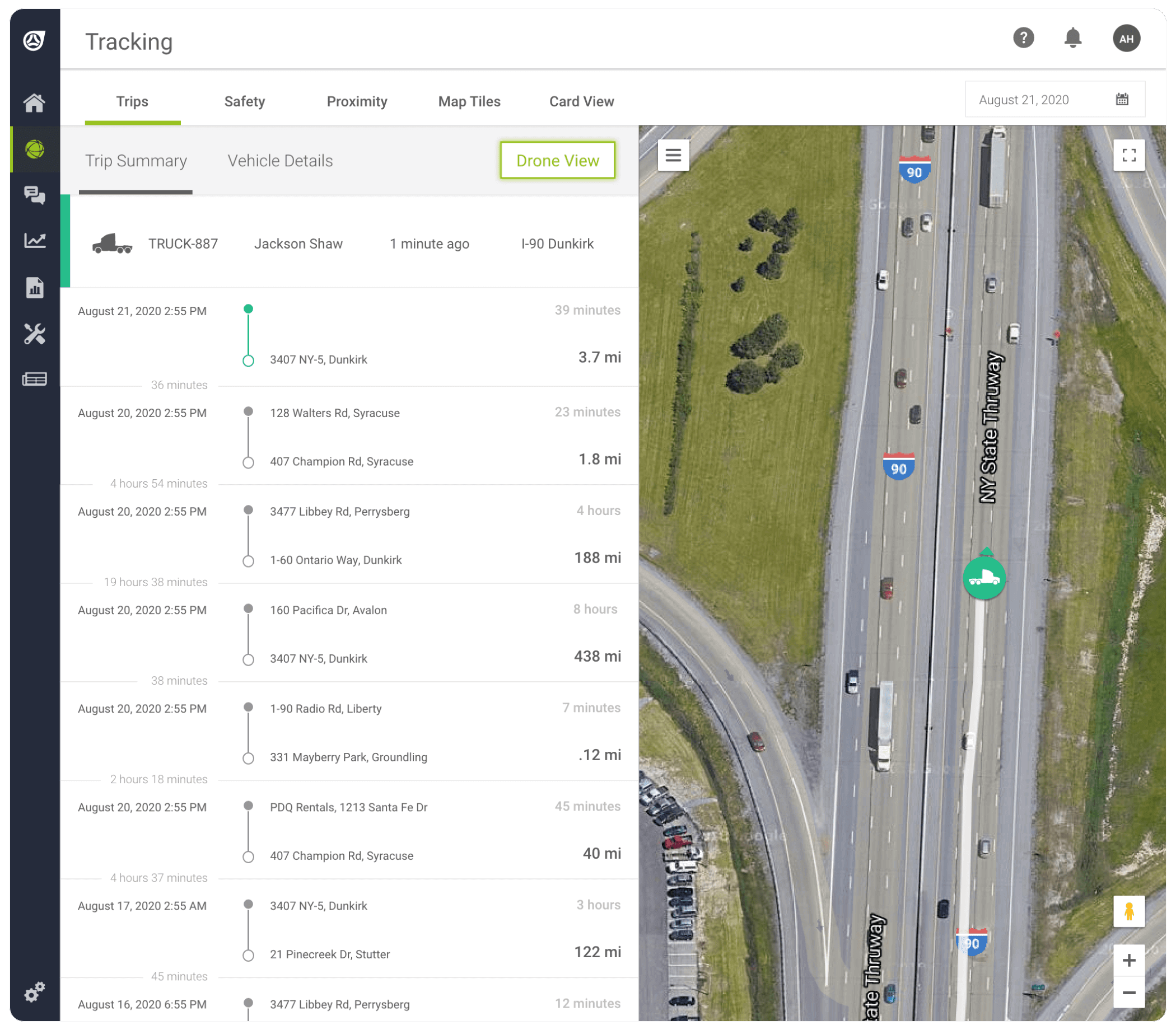Switch to the Trips tab
This screenshot has width=1176, height=1030.
point(132,102)
